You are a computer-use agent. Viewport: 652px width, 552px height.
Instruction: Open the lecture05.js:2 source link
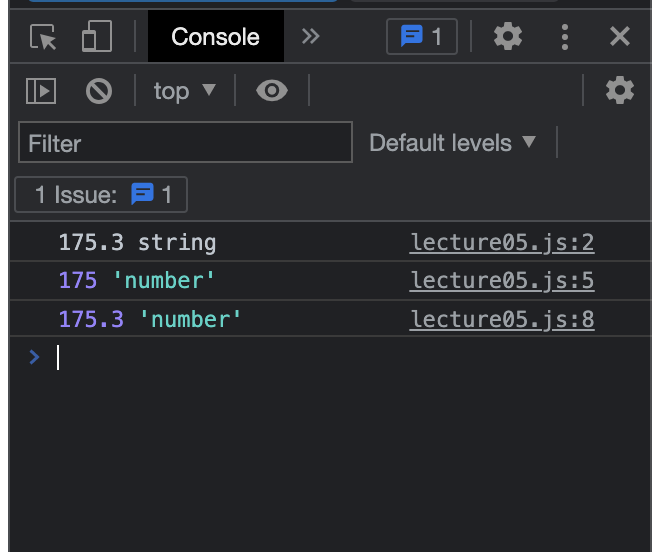tap(502, 242)
